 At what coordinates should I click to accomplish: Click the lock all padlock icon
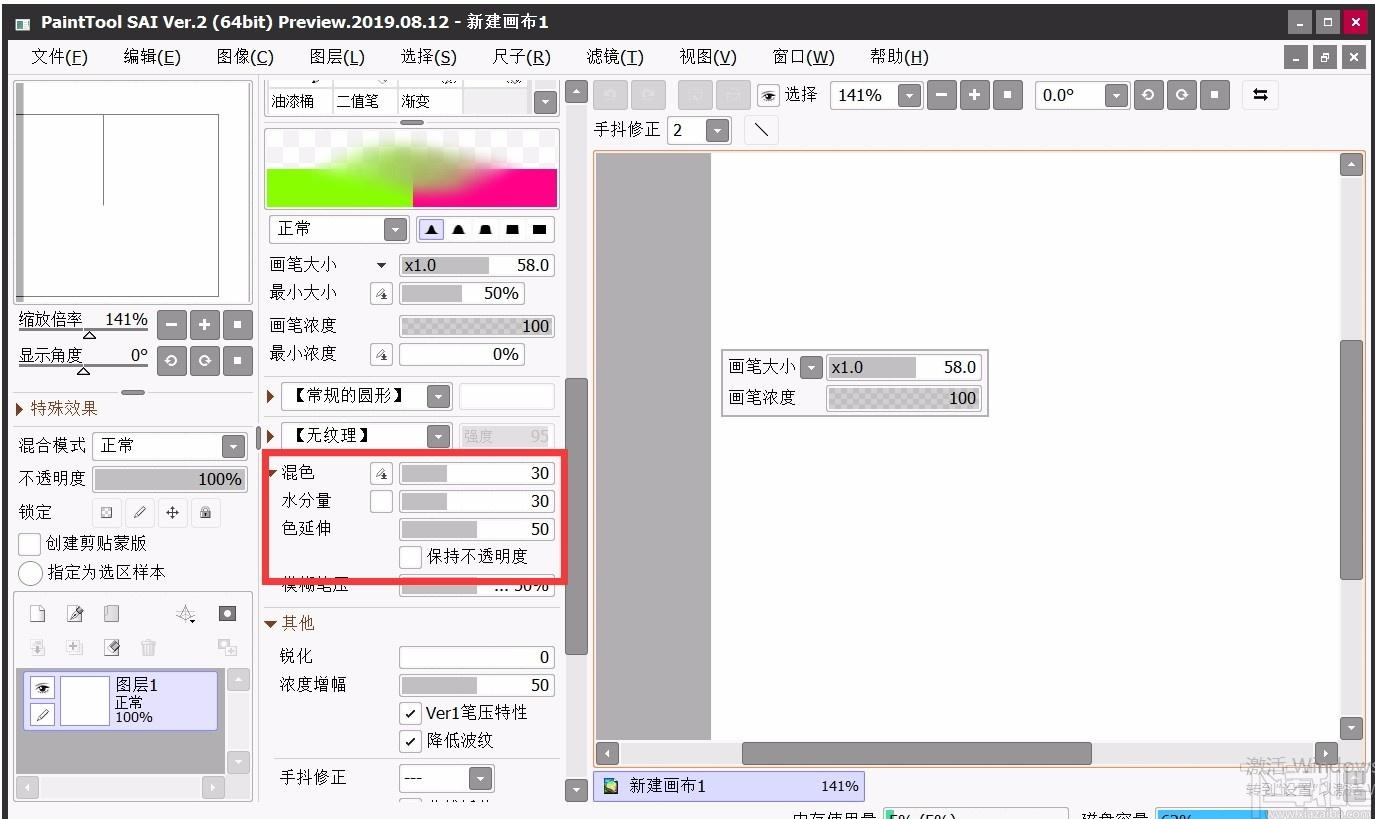click(205, 512)
